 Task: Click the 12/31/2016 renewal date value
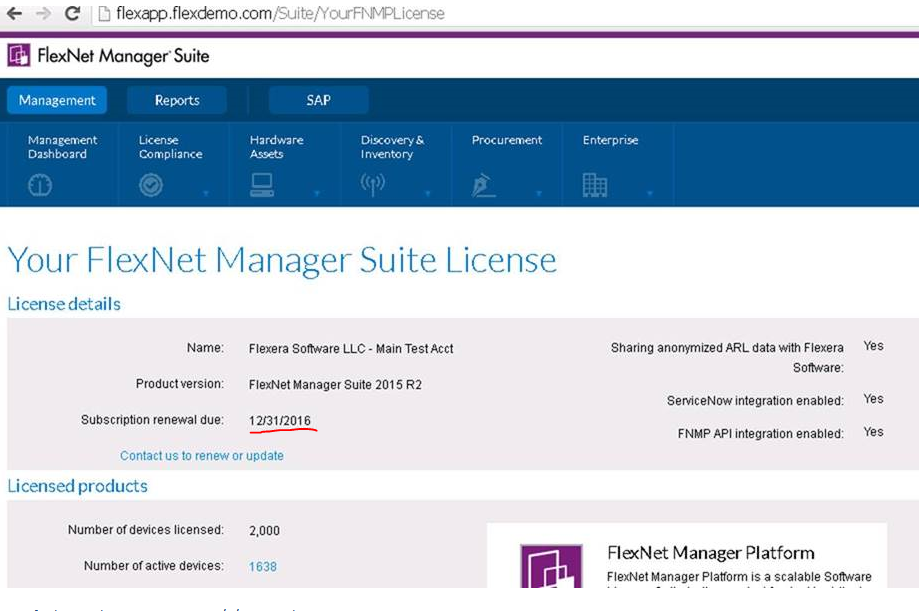[280, 420]
